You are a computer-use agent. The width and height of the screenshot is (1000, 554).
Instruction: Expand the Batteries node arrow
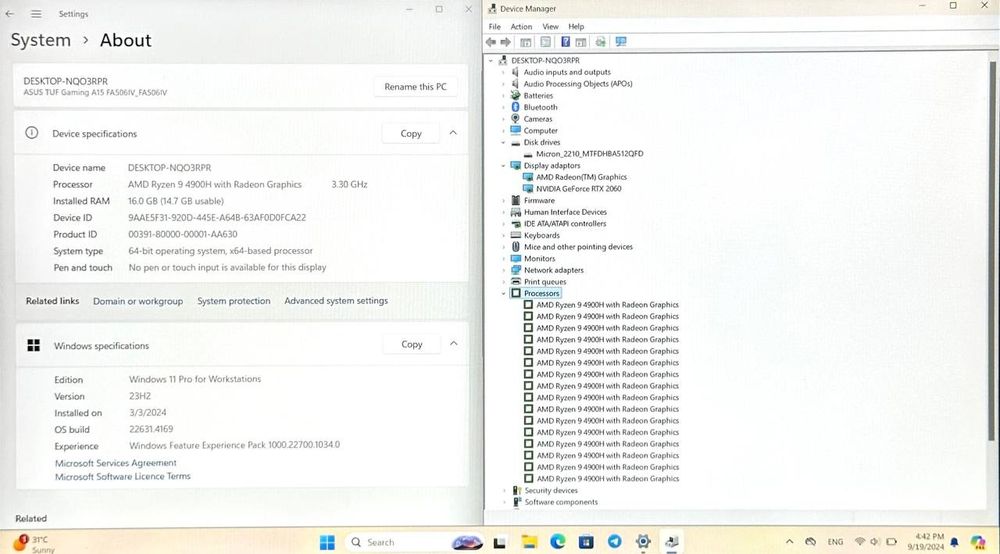503,96
